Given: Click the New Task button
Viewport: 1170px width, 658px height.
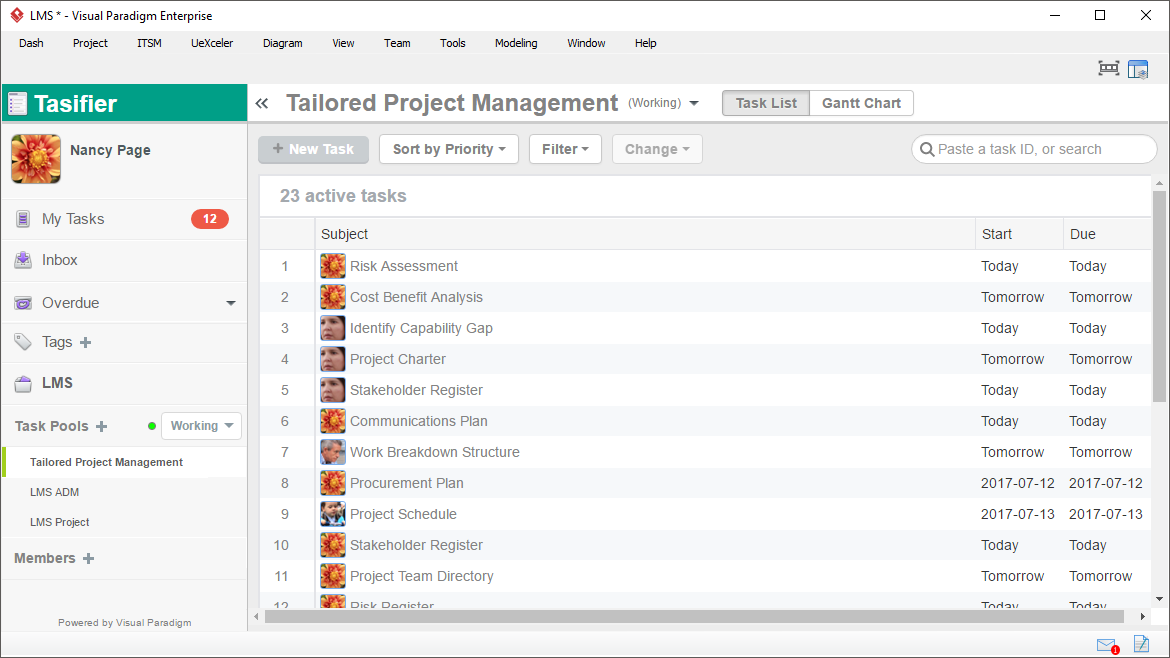Looking at the screenshot, I should click(x=313, y=149).
